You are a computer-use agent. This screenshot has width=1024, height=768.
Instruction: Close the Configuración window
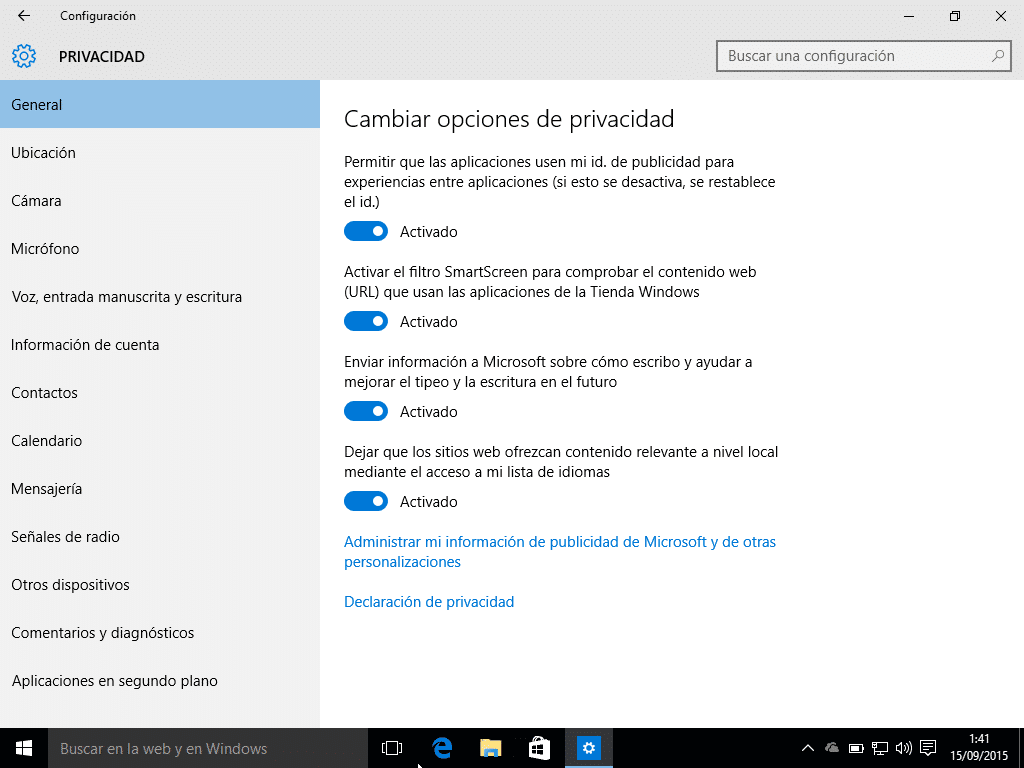tap(1000, 16)
